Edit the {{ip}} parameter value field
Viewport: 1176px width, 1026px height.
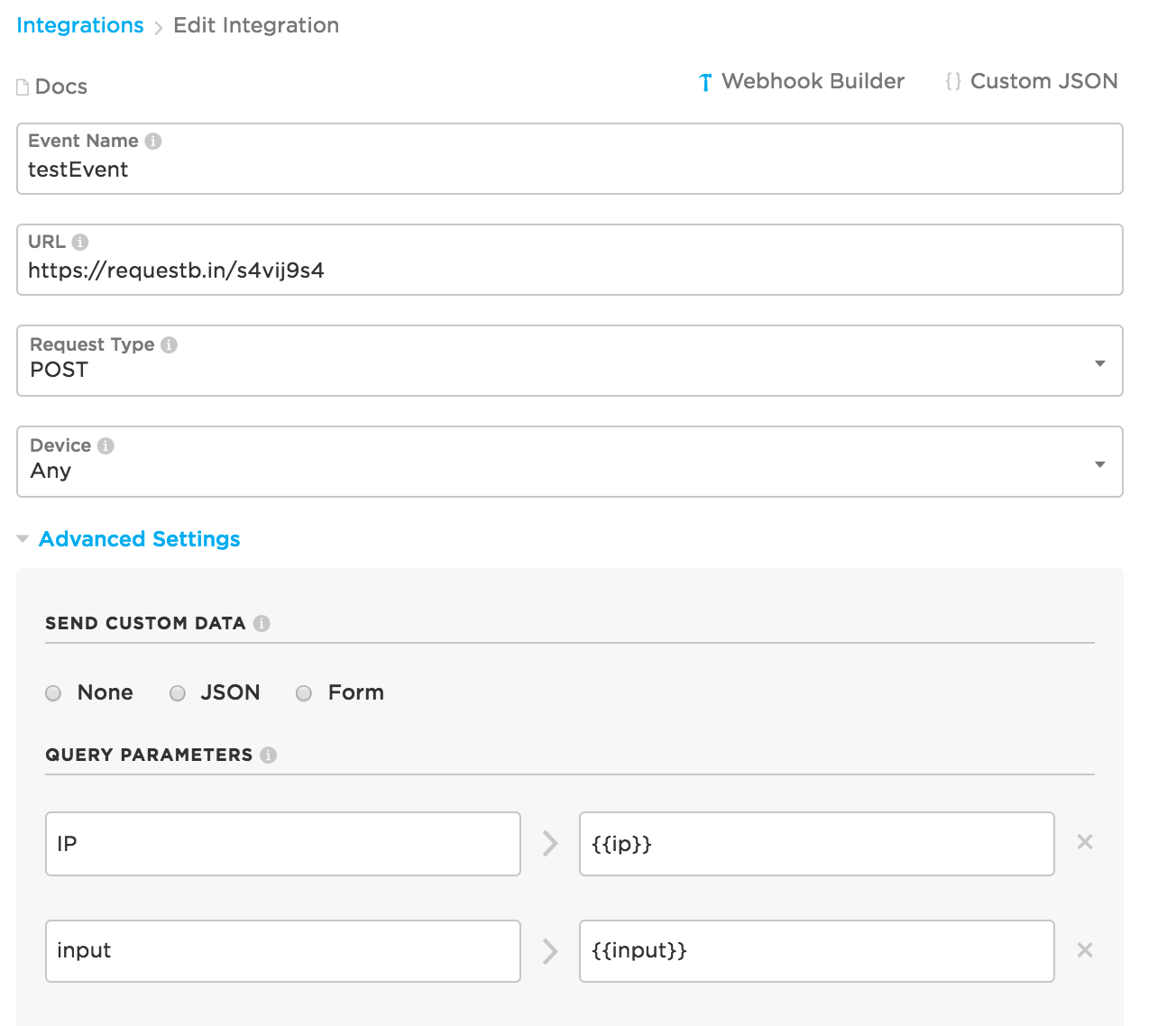[816, 844]
